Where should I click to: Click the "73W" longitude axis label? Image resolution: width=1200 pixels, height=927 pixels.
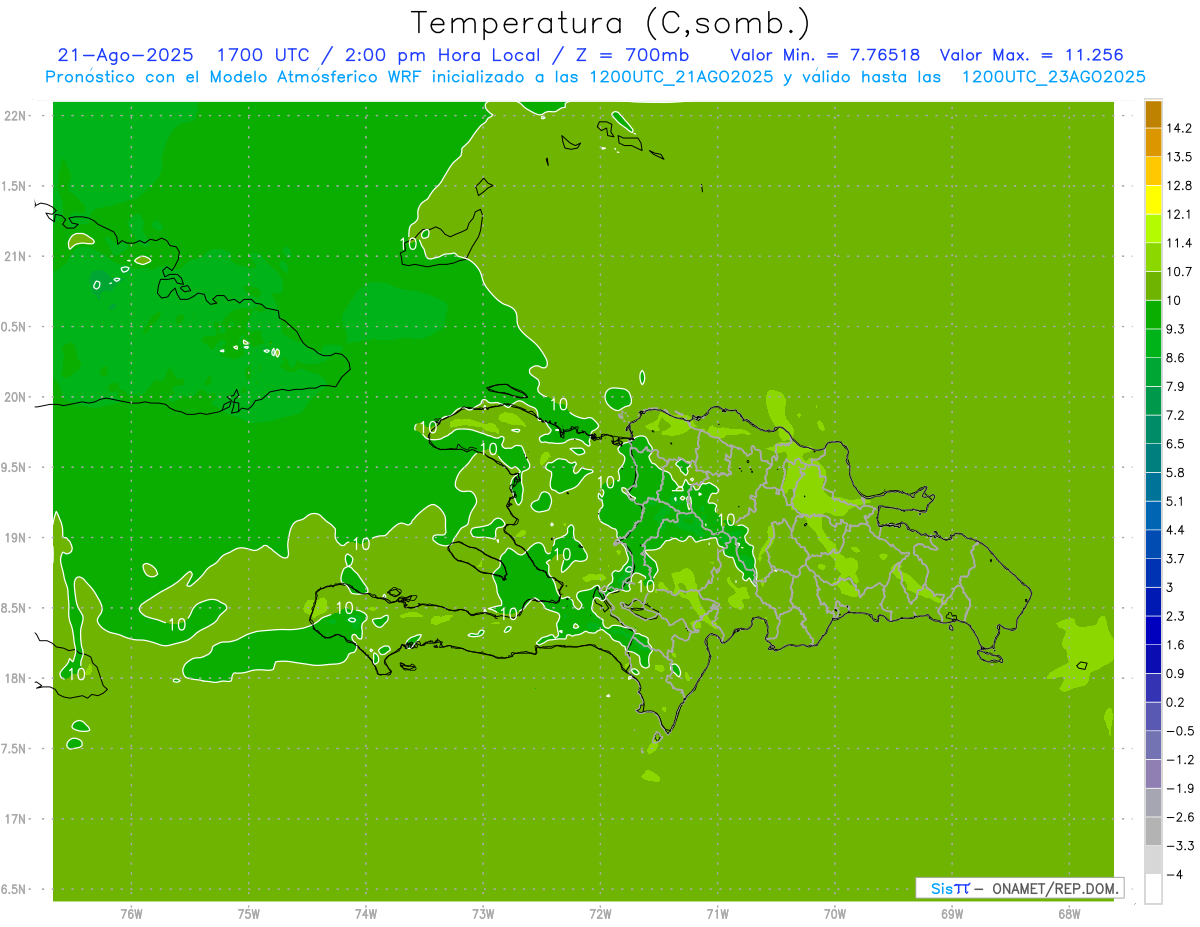[483, 914]
